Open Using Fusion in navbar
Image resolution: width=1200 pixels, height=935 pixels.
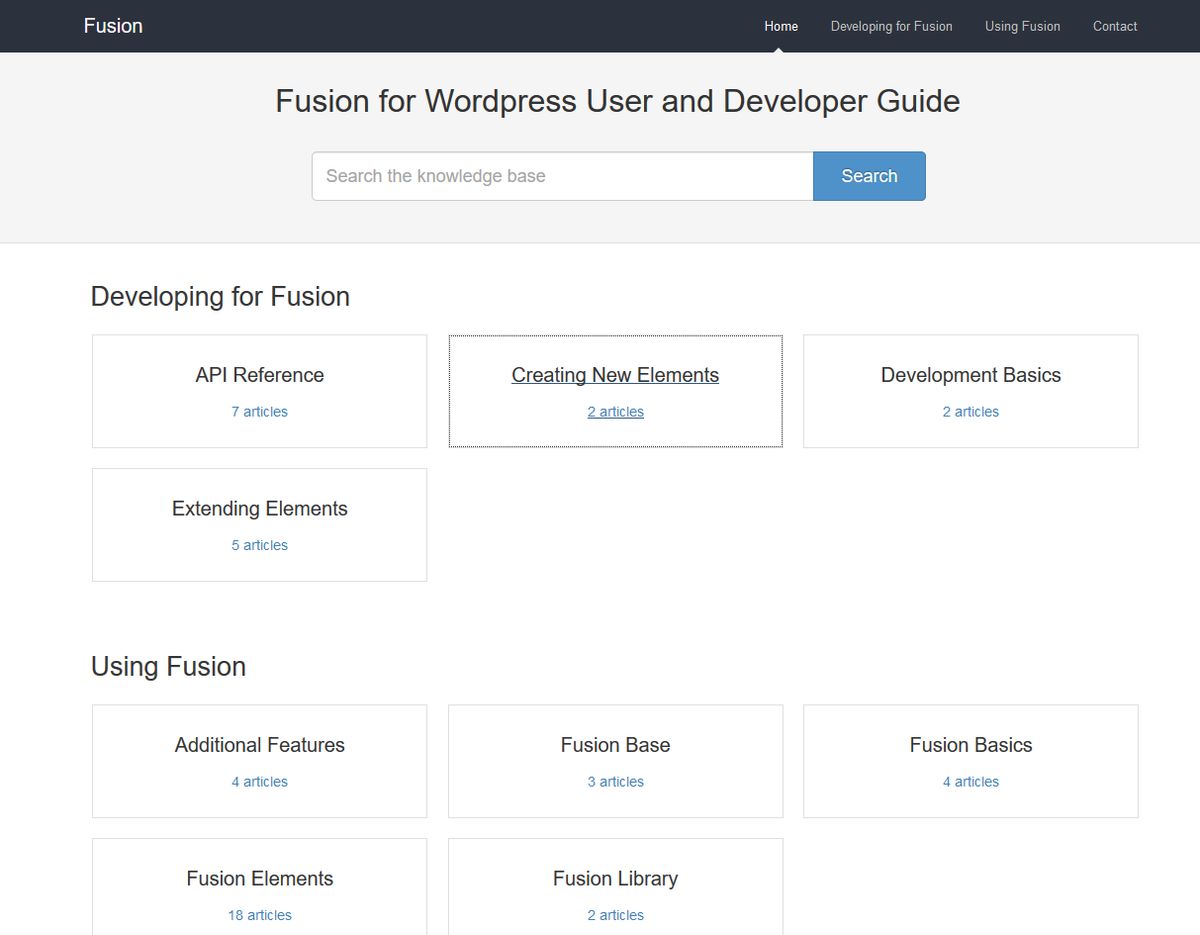pyautogui.click(x=1022, y=26)
